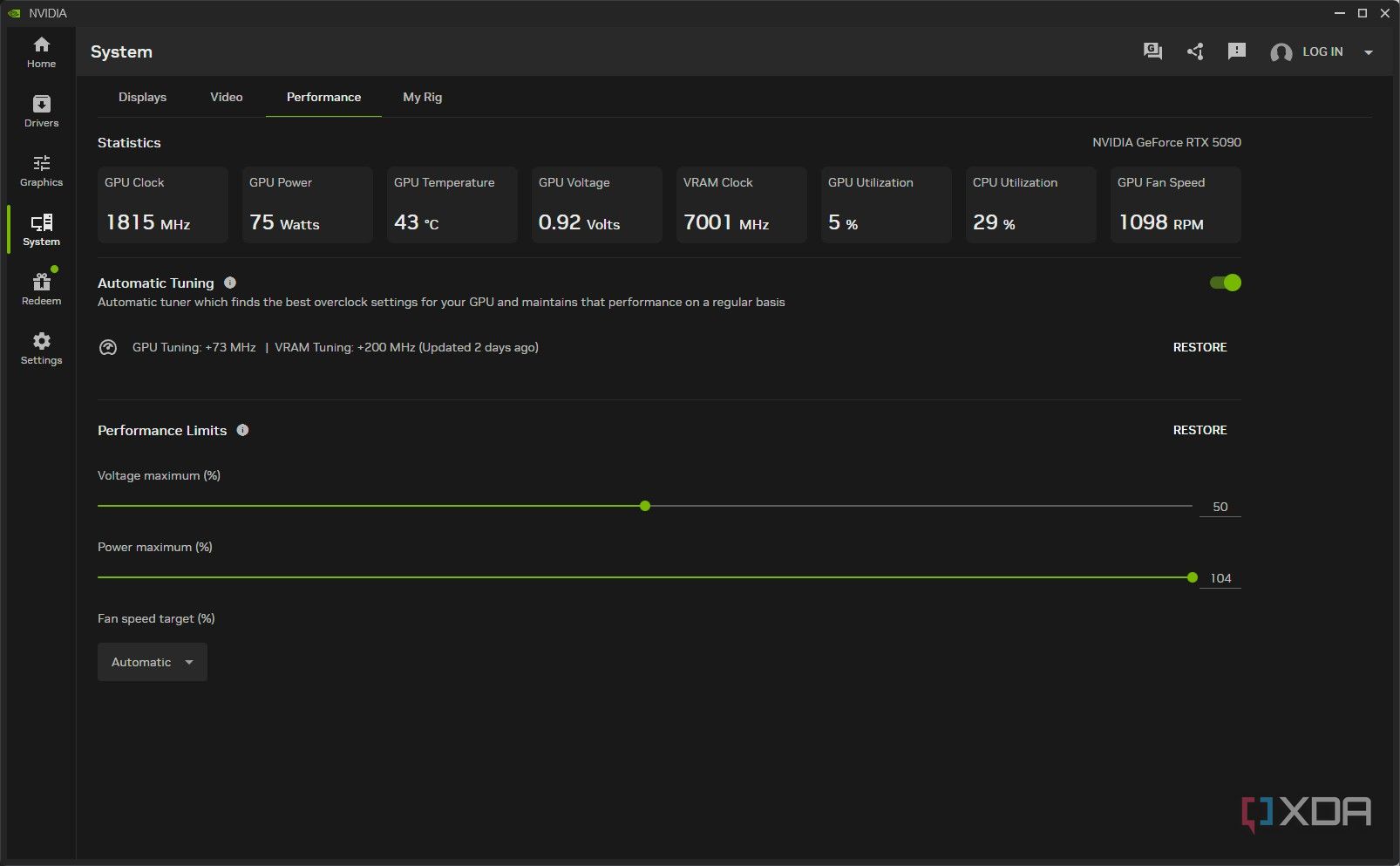The image size is (1400, 866).
Task: Click RESTORE for Performance Limits
Action: [x=1200, y=430]
